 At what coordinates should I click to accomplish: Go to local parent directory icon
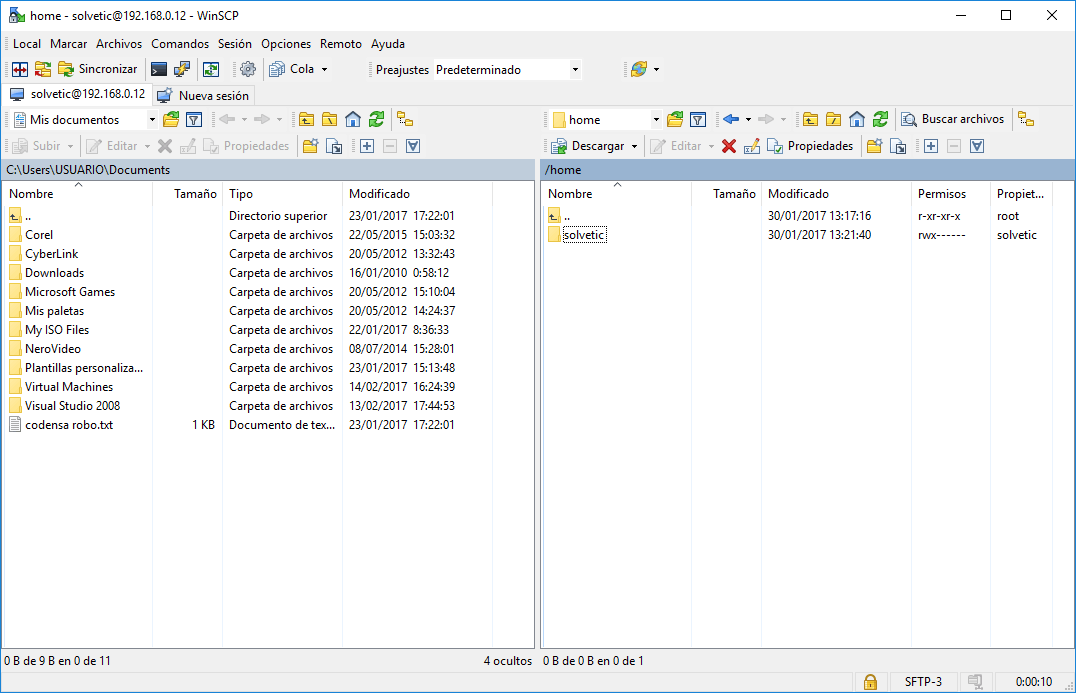pos(306,119)
